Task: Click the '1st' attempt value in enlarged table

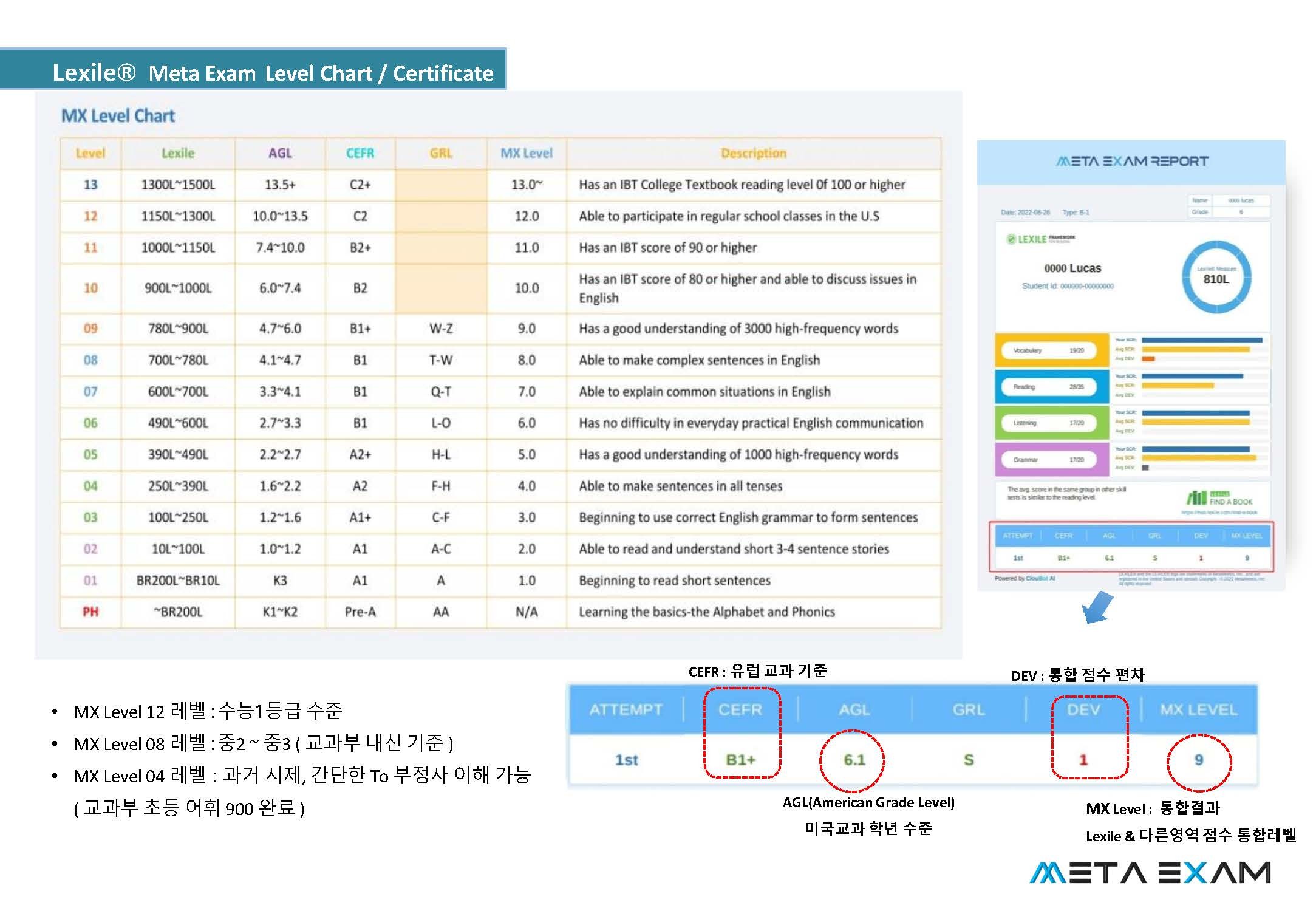Action: point(626,760)
